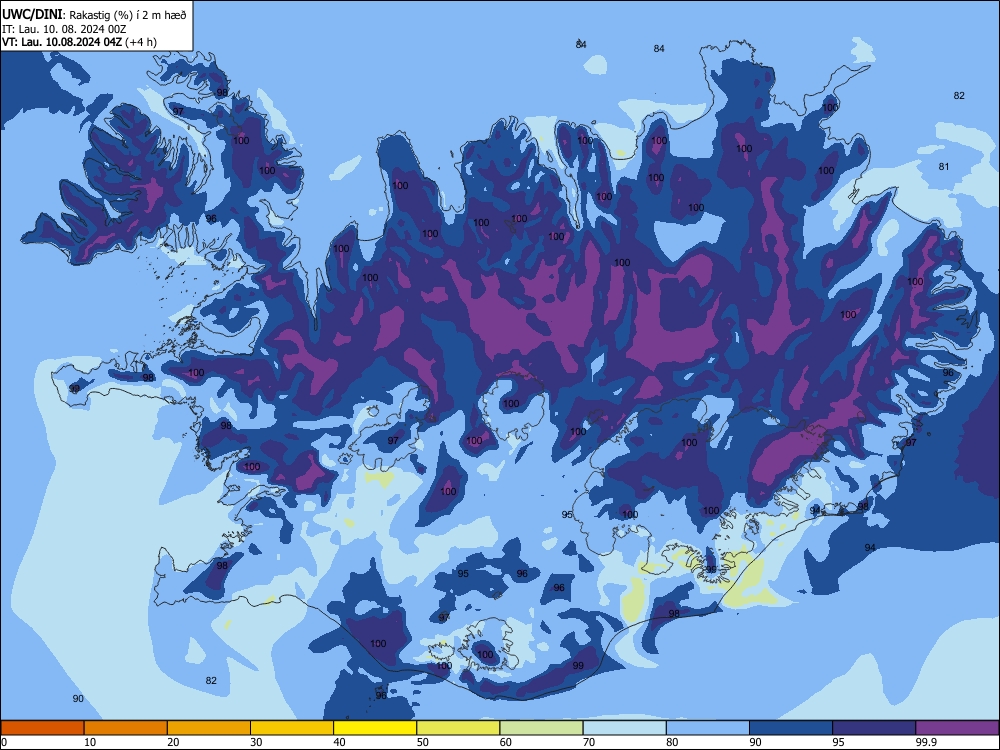The height and width of the screenshot is (750, 1000).
Task: Select the 'IT: Lau. 10. 08. 2024 00Z' line
Action: [64, 29]
